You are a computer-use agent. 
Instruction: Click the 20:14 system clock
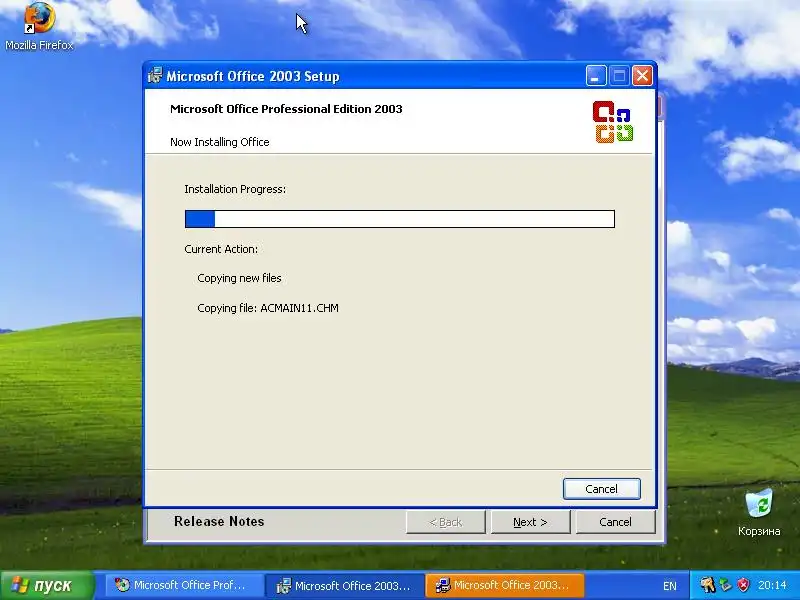[x=772, y=585]
